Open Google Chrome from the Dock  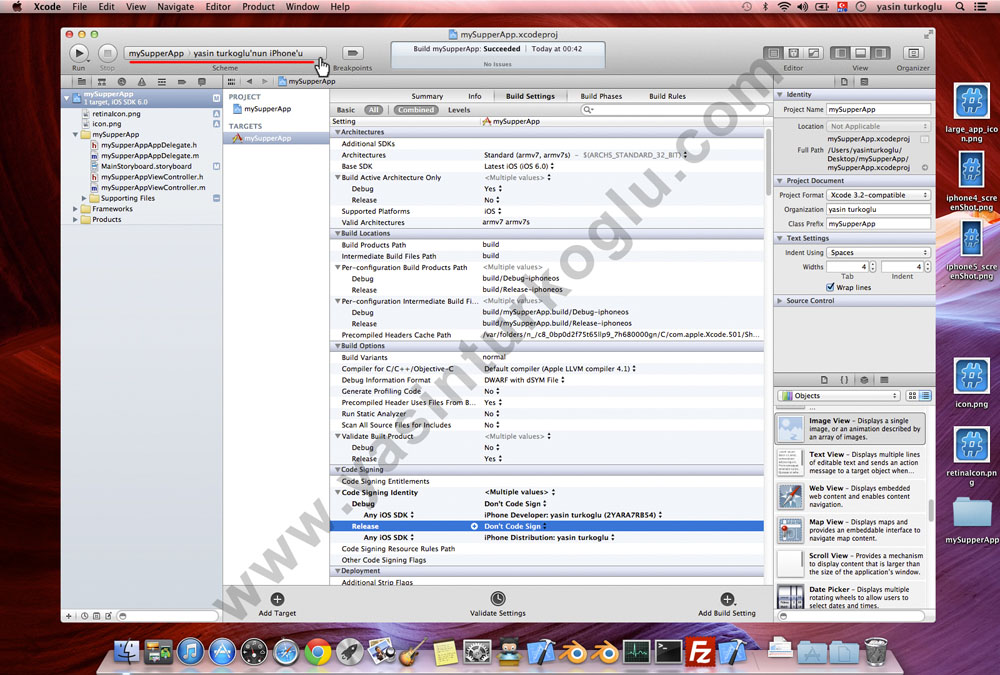pos(318,652)
